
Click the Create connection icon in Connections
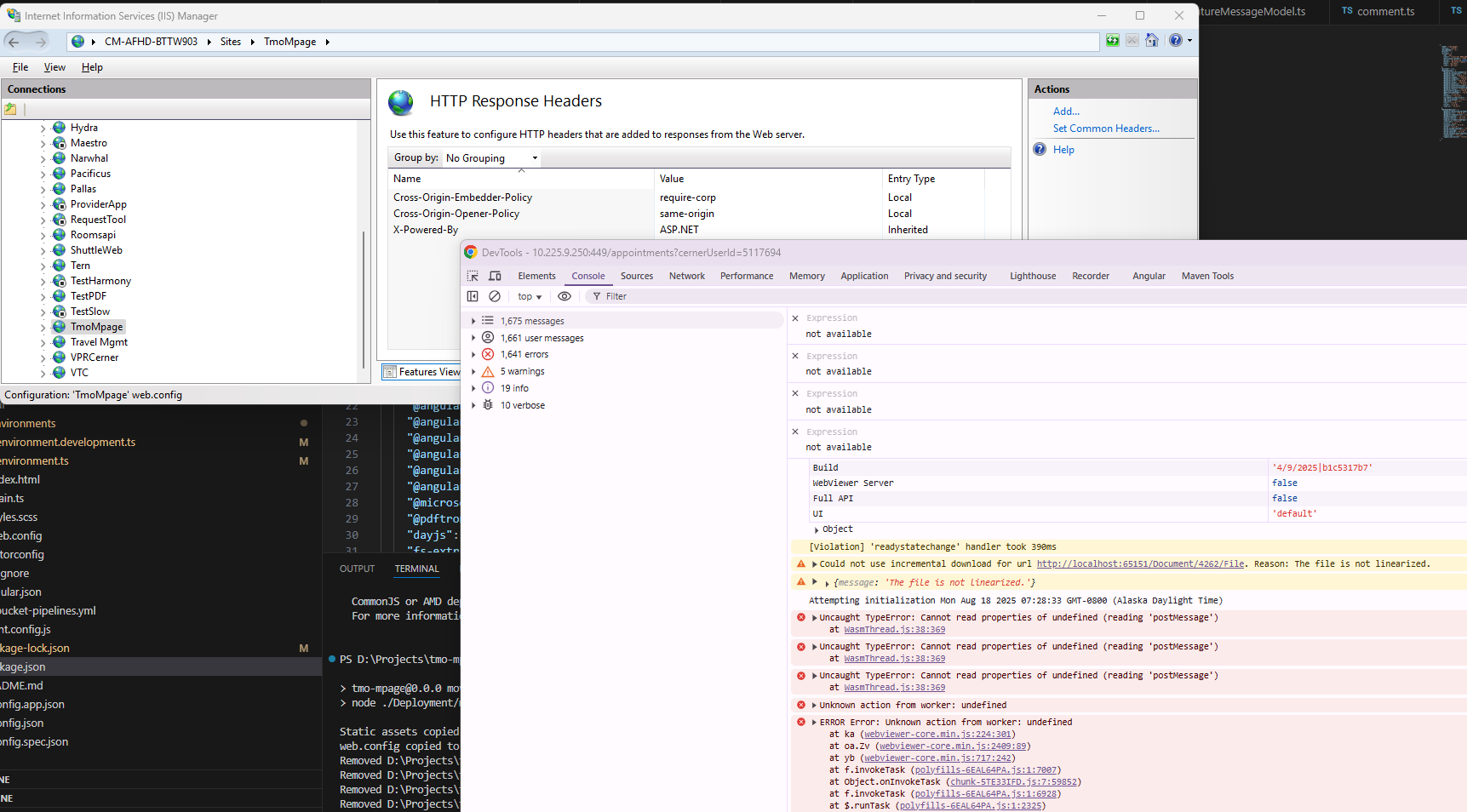(x=11, y=109)
